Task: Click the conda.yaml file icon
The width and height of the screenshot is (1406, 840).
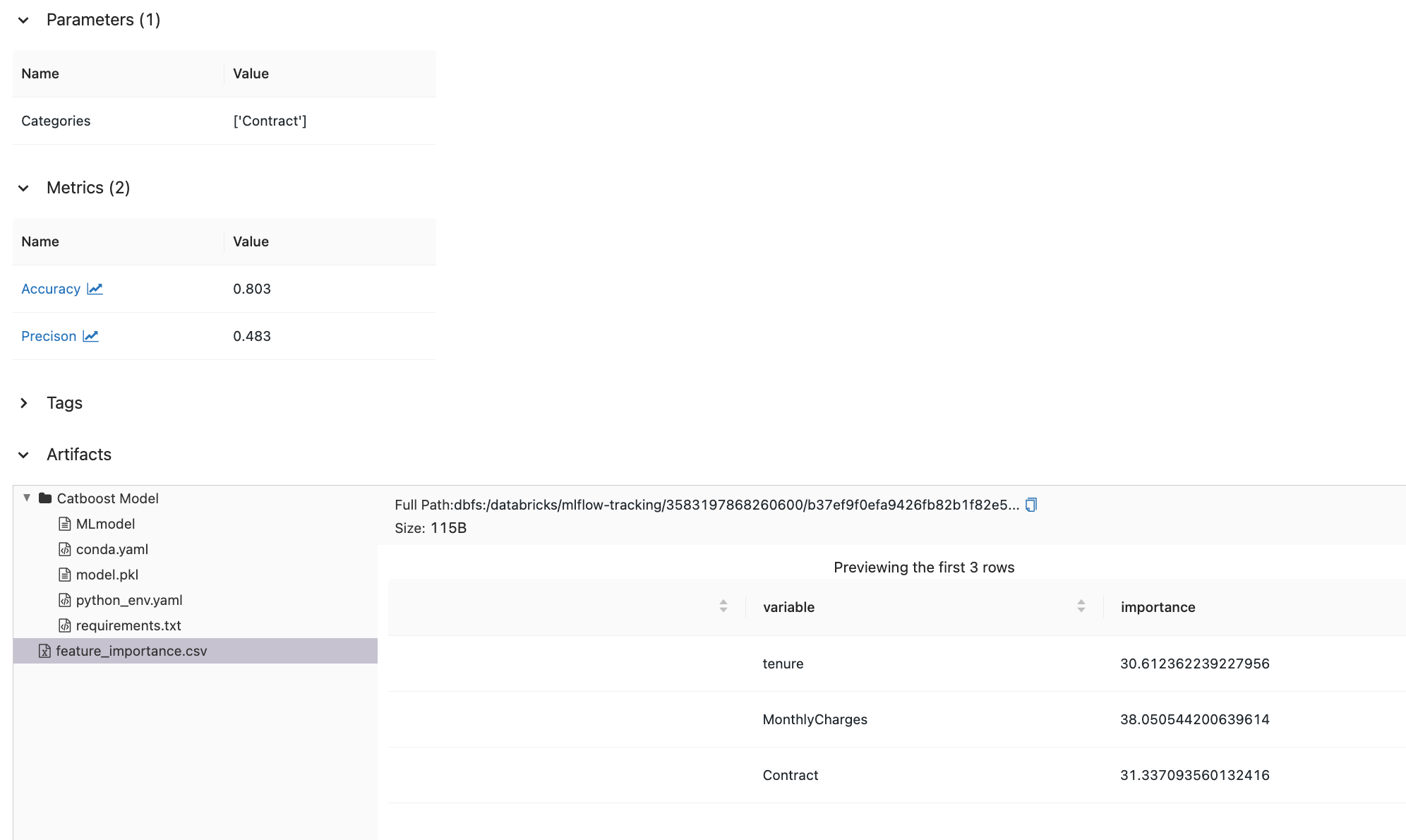Action: pos(65,549)
